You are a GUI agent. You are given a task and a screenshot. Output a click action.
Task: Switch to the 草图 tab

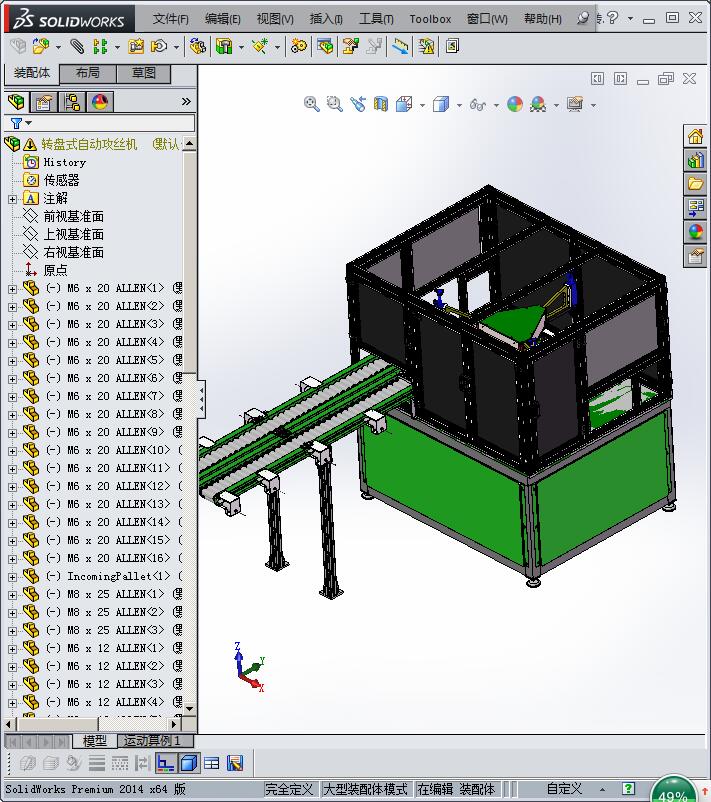(144, 73)
